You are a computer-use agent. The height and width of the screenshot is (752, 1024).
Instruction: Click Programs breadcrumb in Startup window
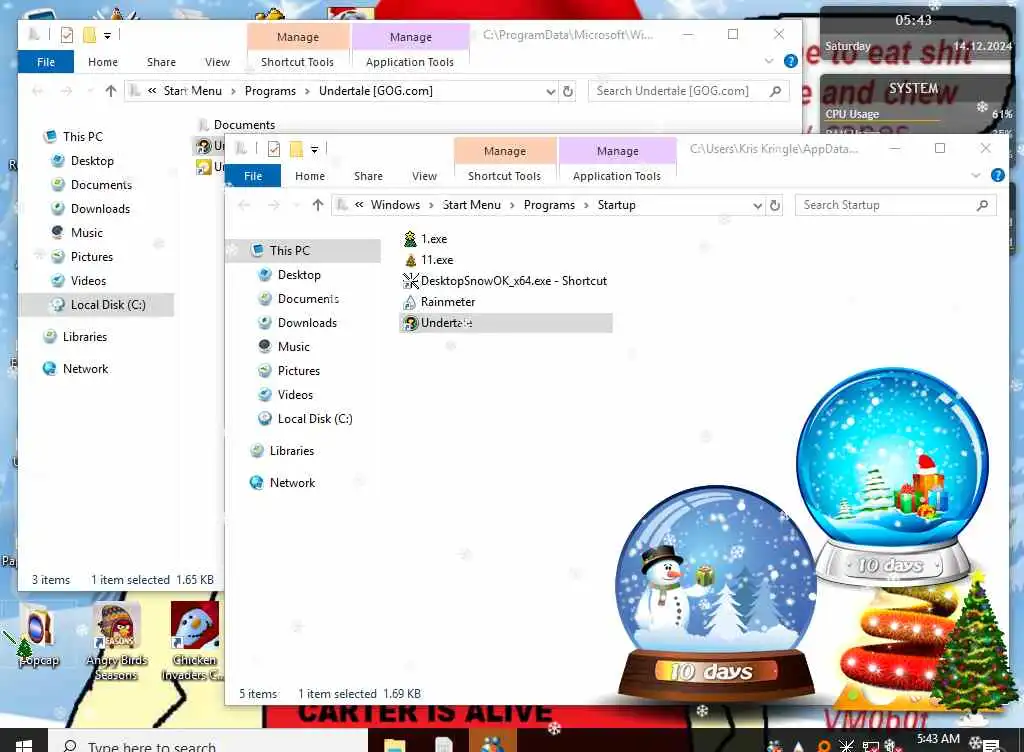[549, 205]
